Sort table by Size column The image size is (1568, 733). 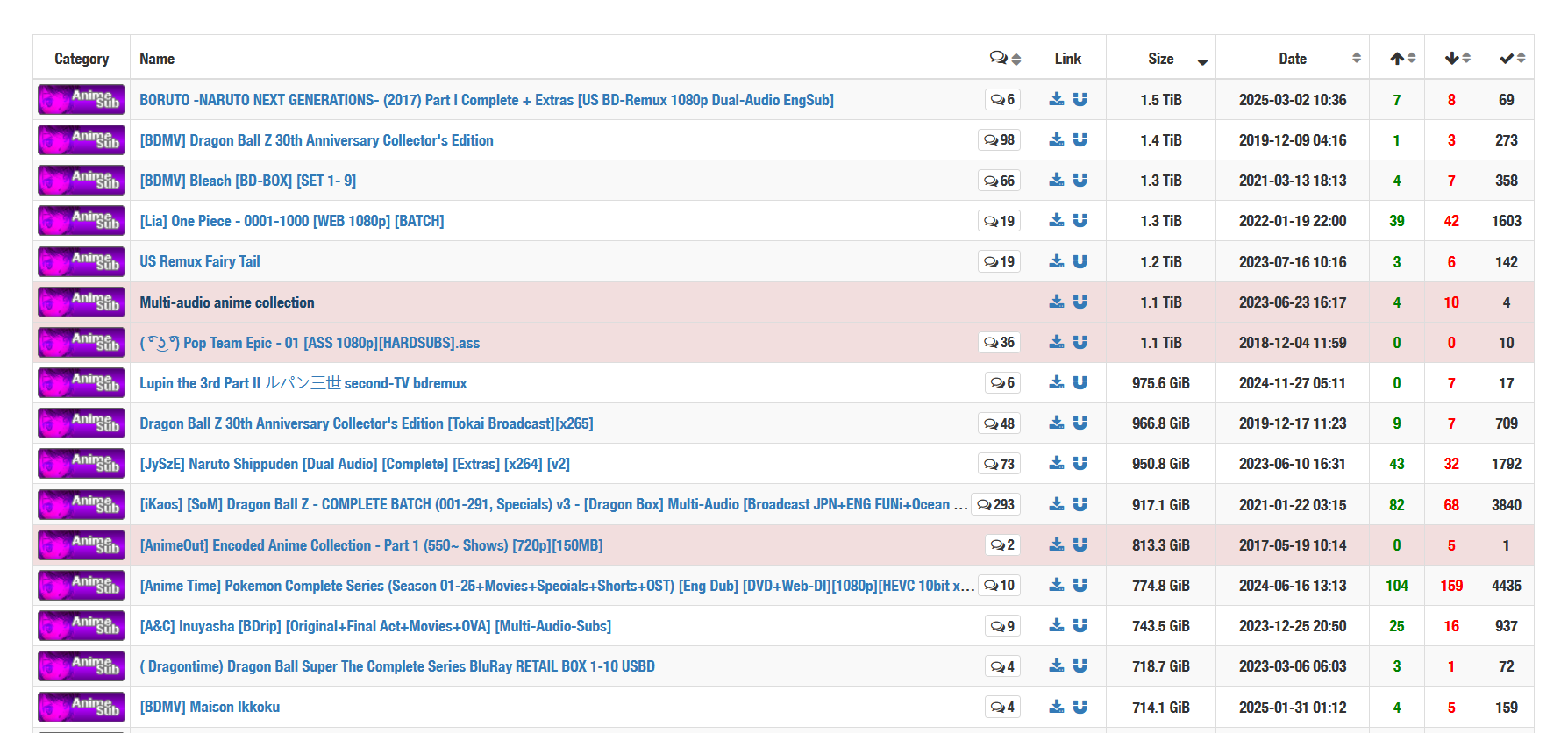tap(1161, 58)
